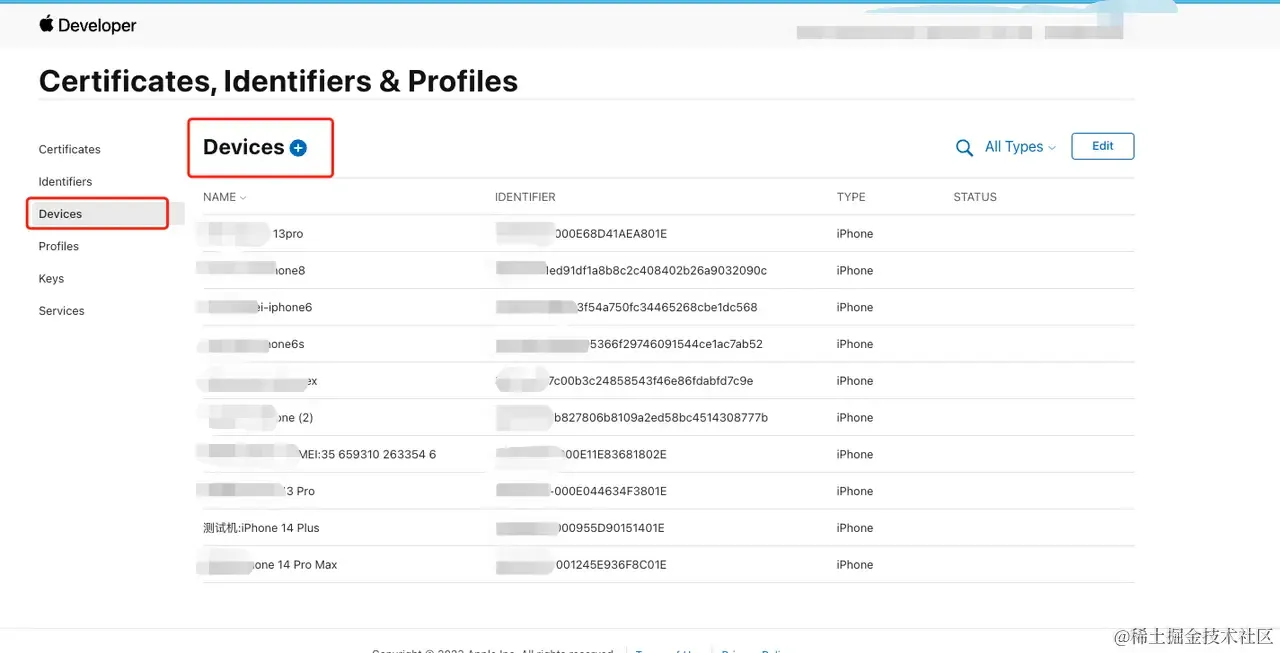Click the Edit button
This screenshot has height=653, width=1280.
pos(1103,146)
